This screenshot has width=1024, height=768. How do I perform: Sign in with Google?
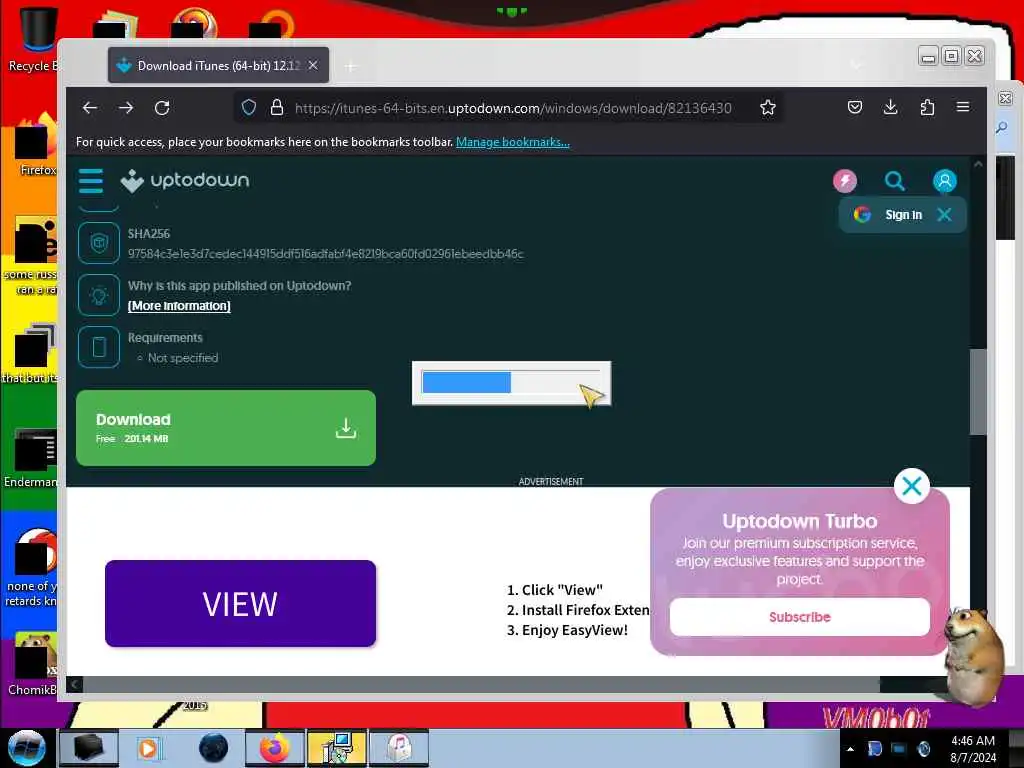click(889, 215)
